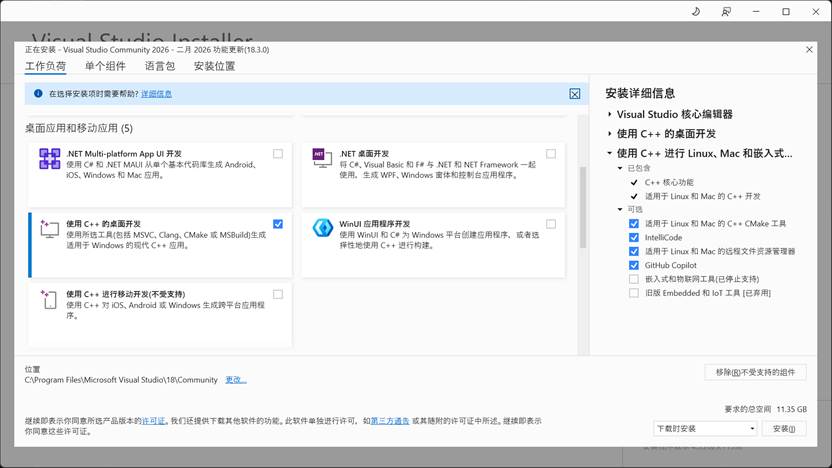This screenshot has width=832, height=468.
Task: Uncheck the GitHub Copilot component
Action: pos(634,265)
